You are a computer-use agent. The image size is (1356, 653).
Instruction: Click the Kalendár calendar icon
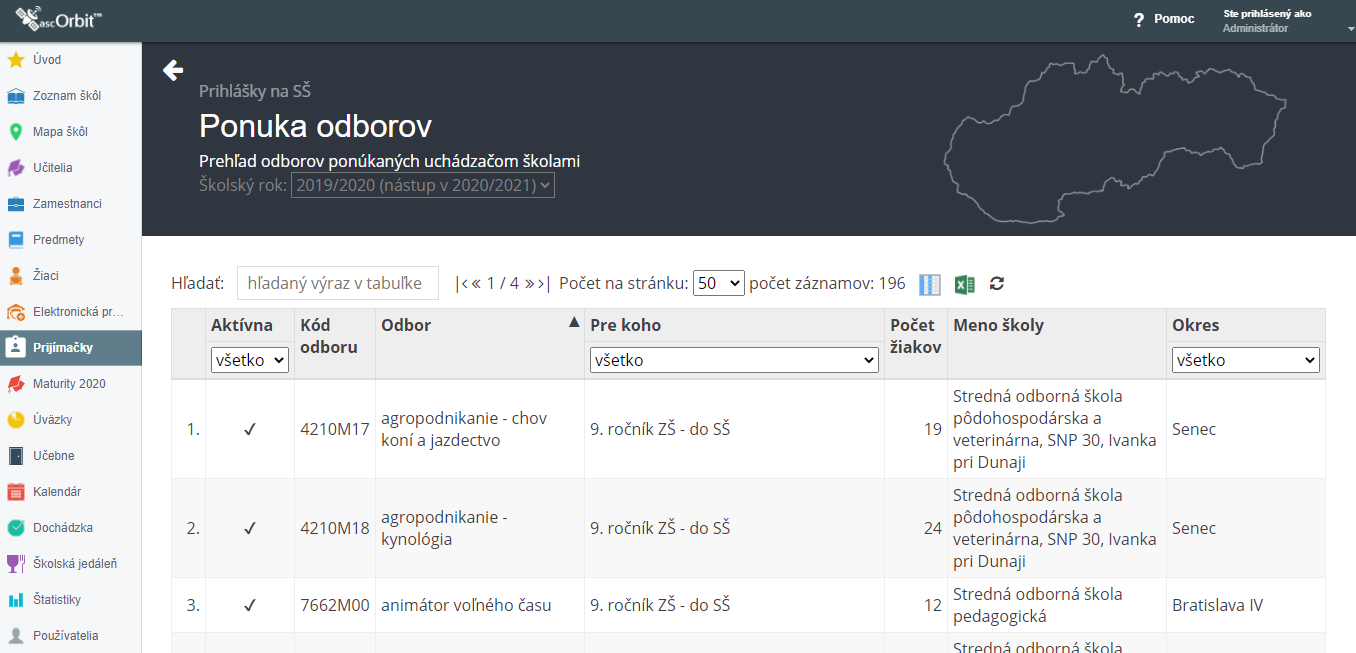[x=15, y=492]
